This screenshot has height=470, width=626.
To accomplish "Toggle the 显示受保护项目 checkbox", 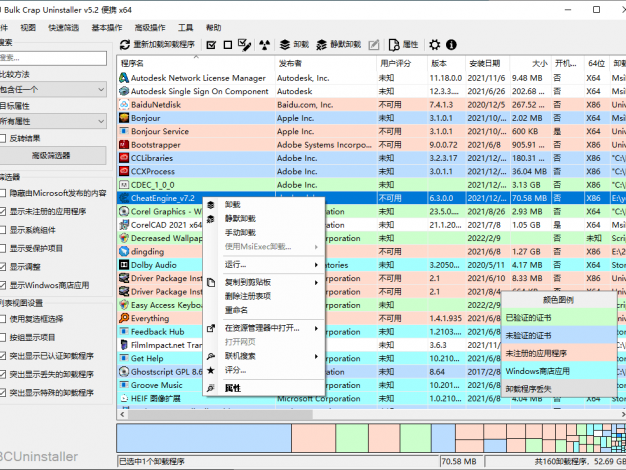I will 2,248.
